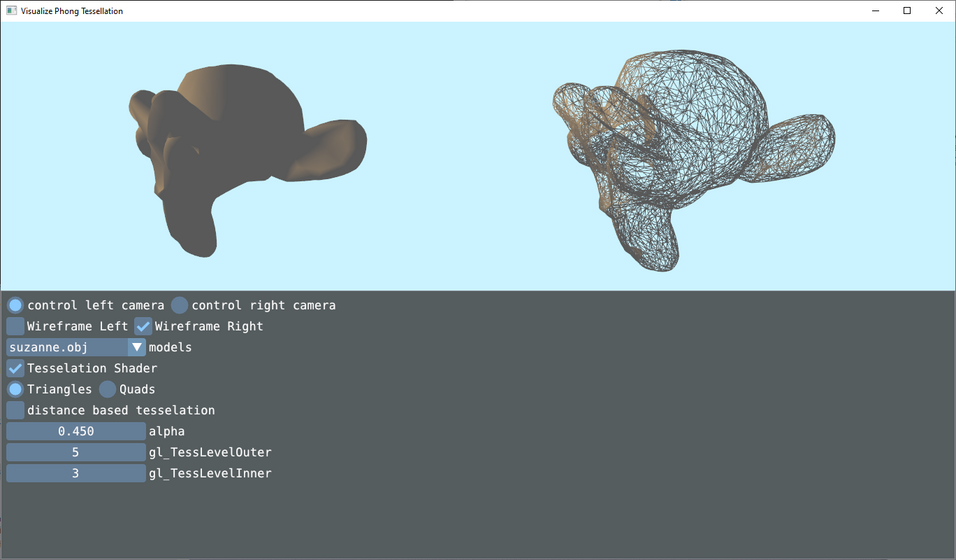Select the control right camera radio button

pos(180,305)
